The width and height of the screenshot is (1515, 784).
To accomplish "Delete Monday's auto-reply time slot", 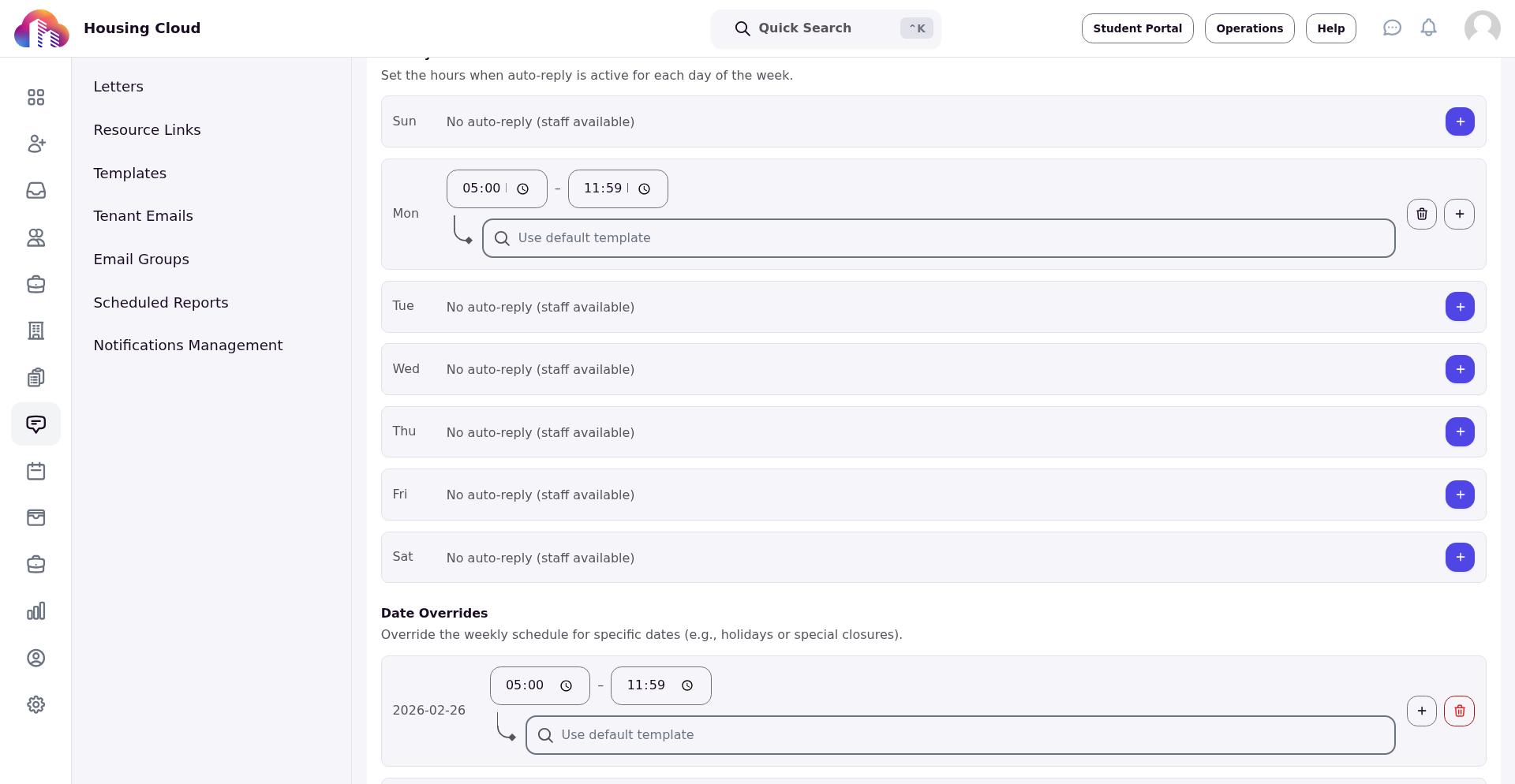I will [1422, 214].
